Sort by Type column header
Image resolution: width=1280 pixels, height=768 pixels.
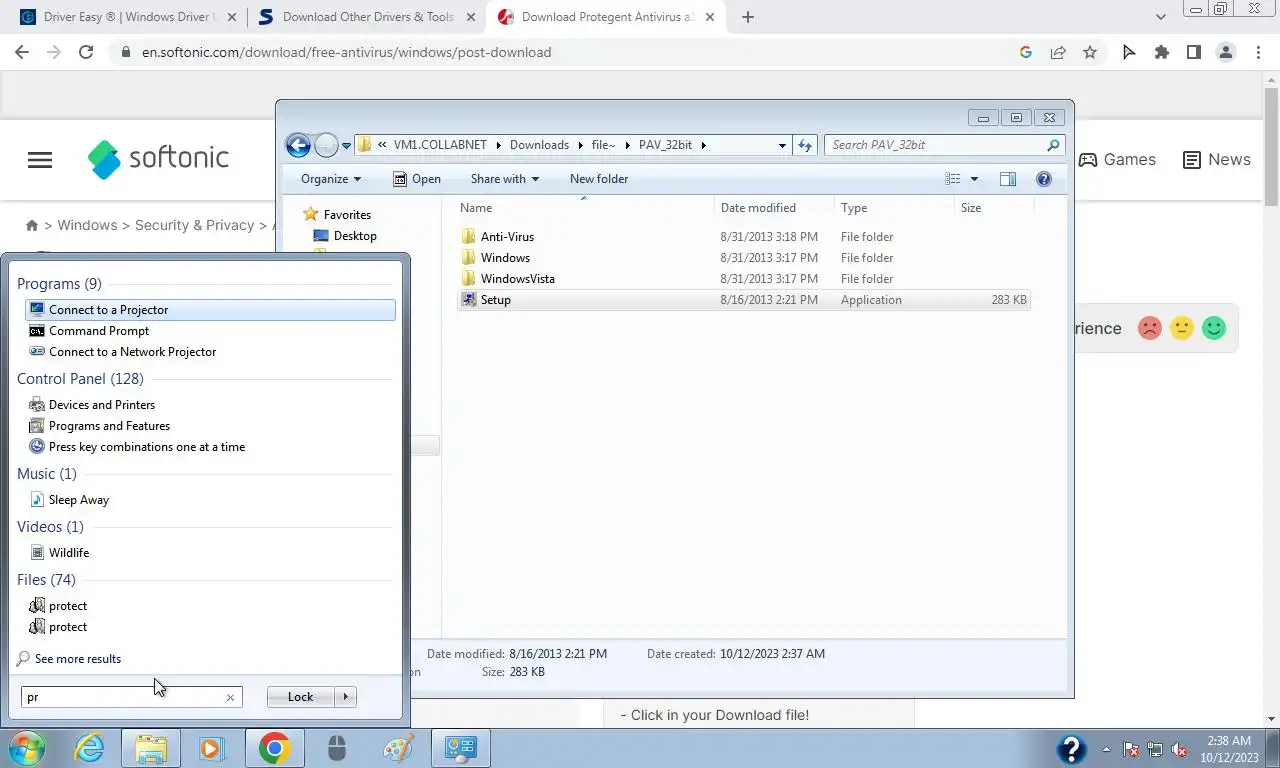pos(894,208)
